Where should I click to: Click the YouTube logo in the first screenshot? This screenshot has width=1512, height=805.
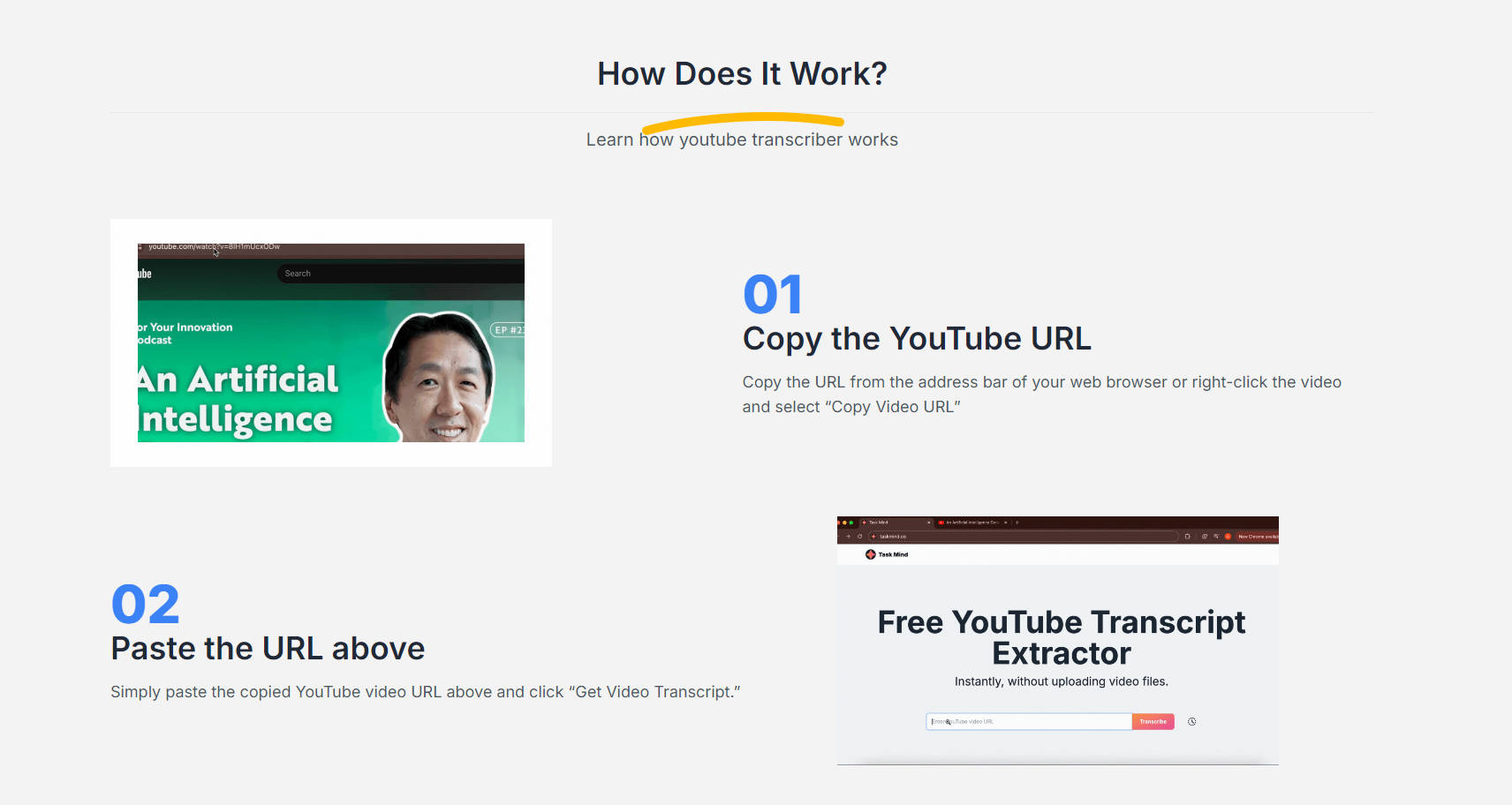[144, 274]
